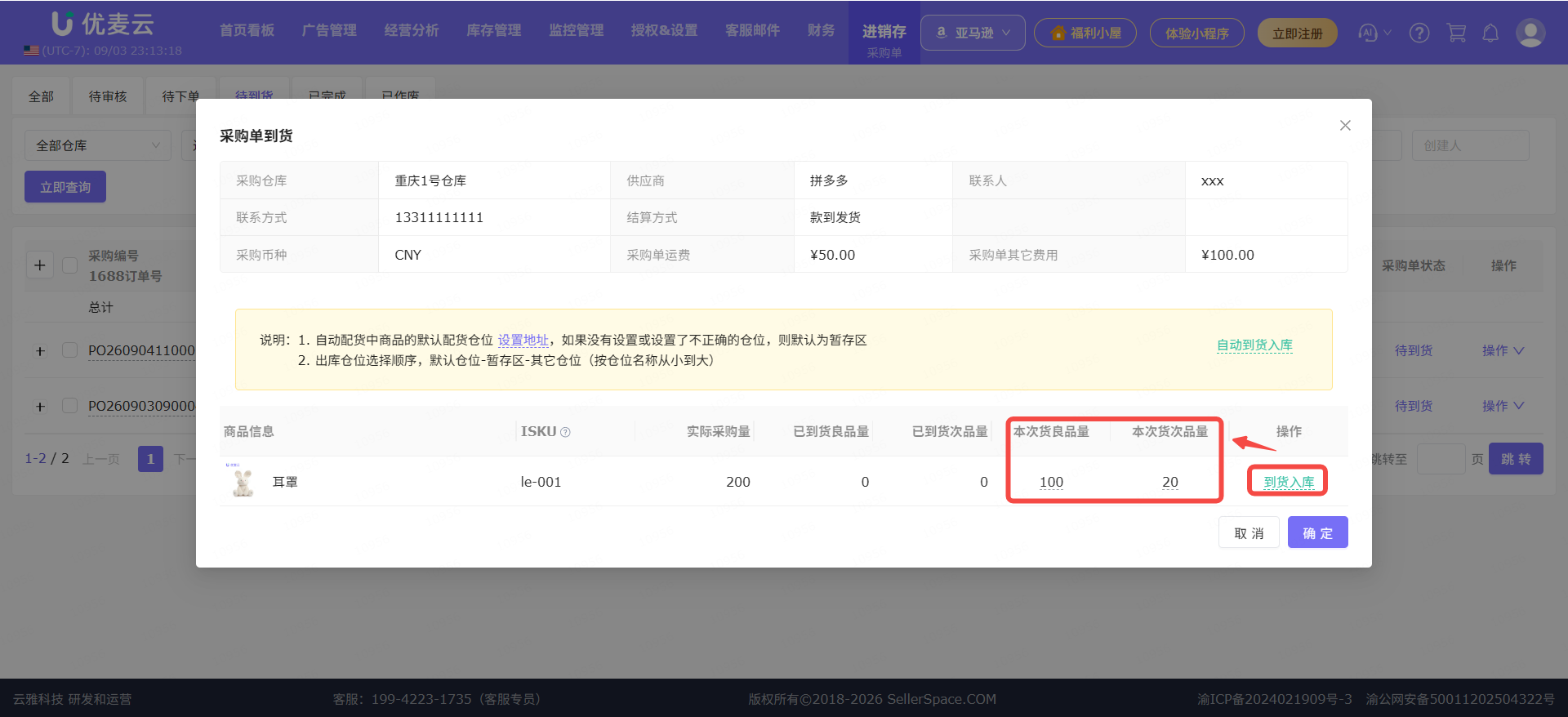Click the 耳罩 product thumbnail
The height and width of the screenshot is (717, 1568).
tap(243, 481)
